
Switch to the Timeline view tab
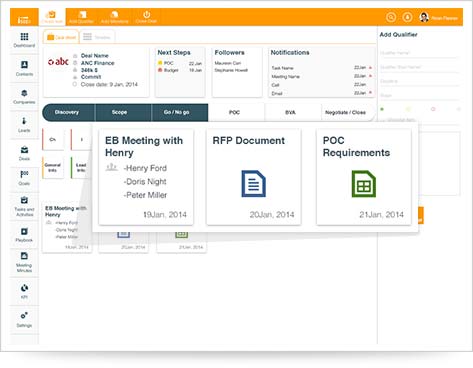click(97, 37)
